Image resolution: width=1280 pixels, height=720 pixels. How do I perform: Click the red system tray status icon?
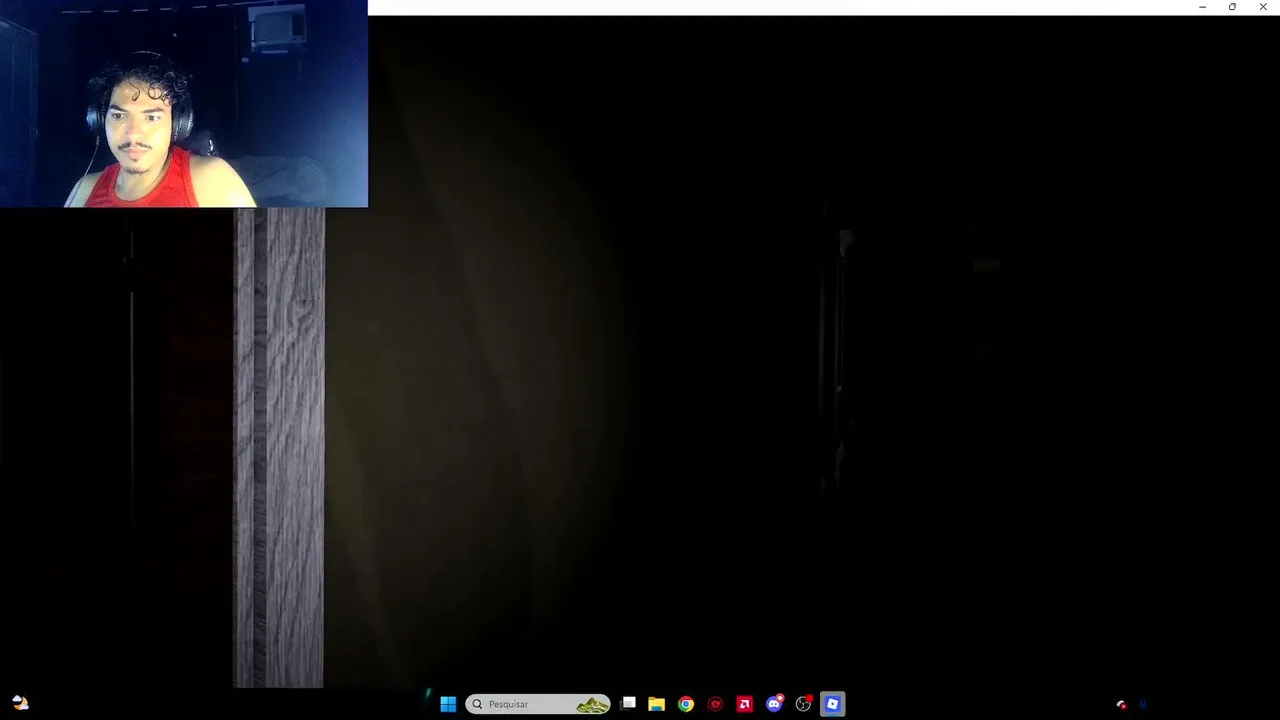click(1121, 705)
